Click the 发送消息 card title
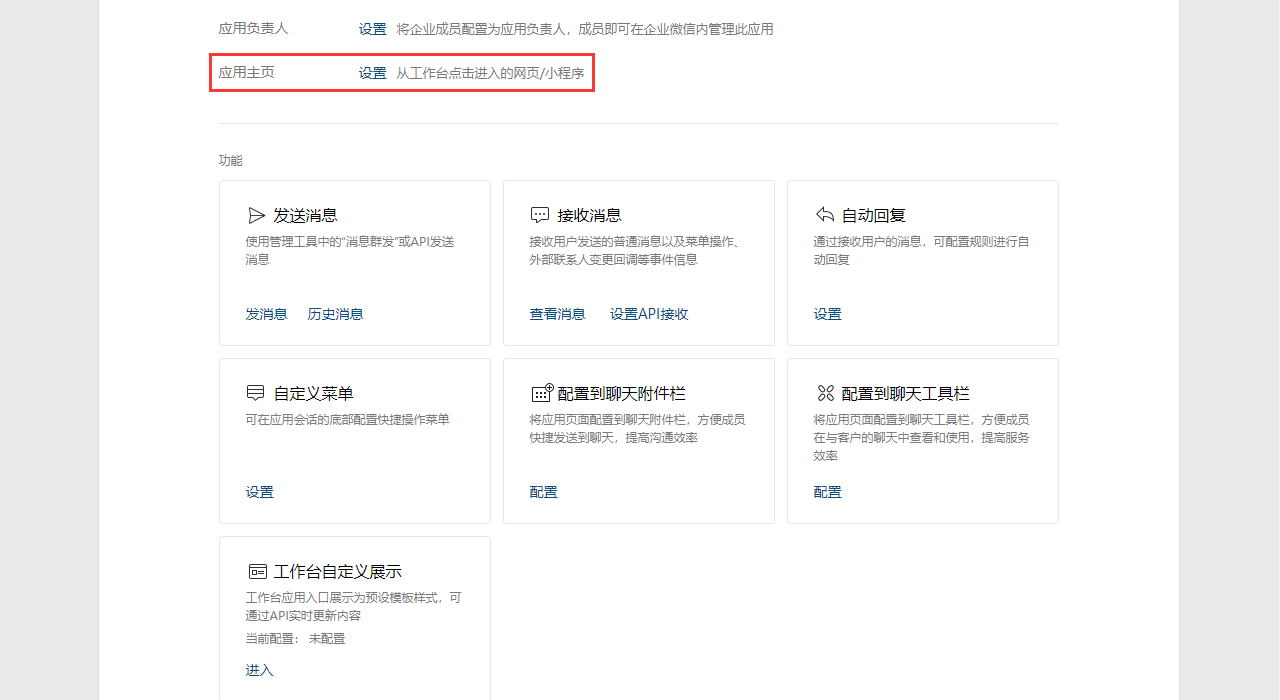The width and height of the screenshot is (1280, 700). click(305, 215)
